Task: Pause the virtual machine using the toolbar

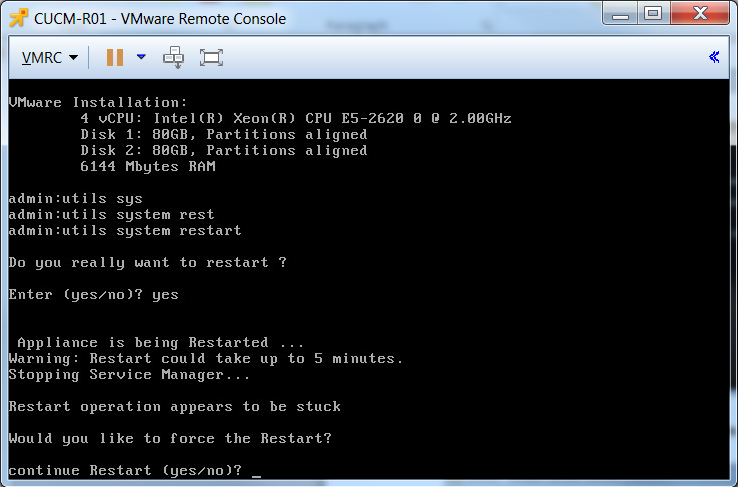Action: point(115,58)
